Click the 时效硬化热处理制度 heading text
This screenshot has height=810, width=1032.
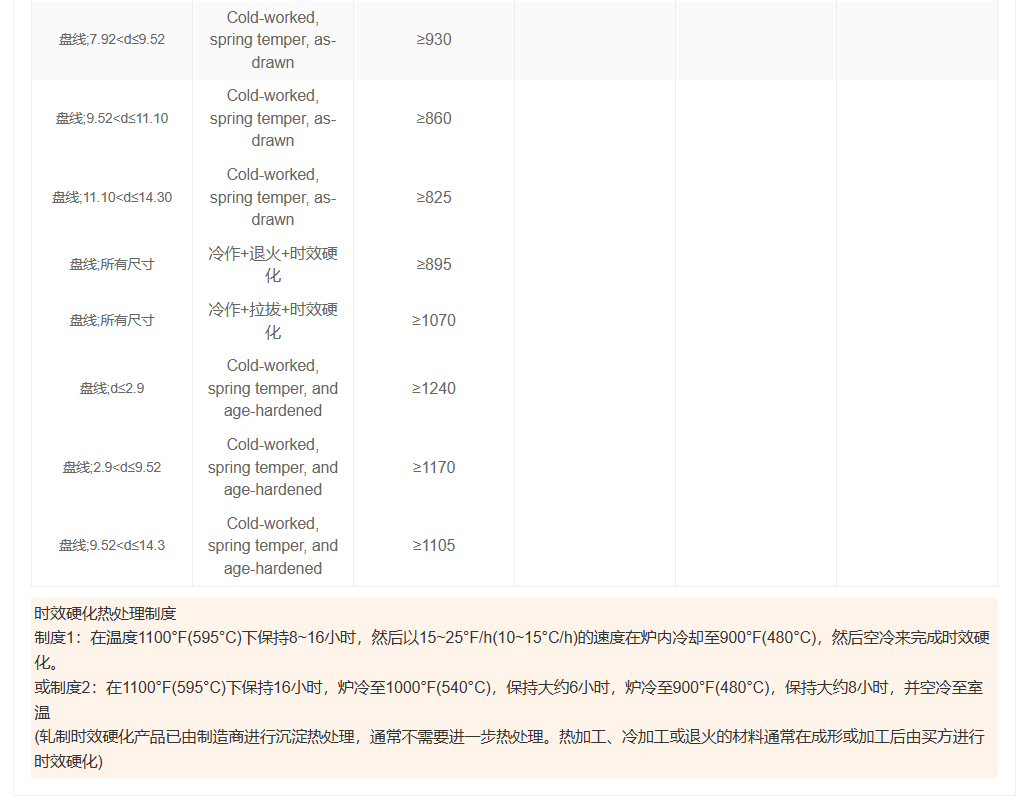tap(106, 613)
